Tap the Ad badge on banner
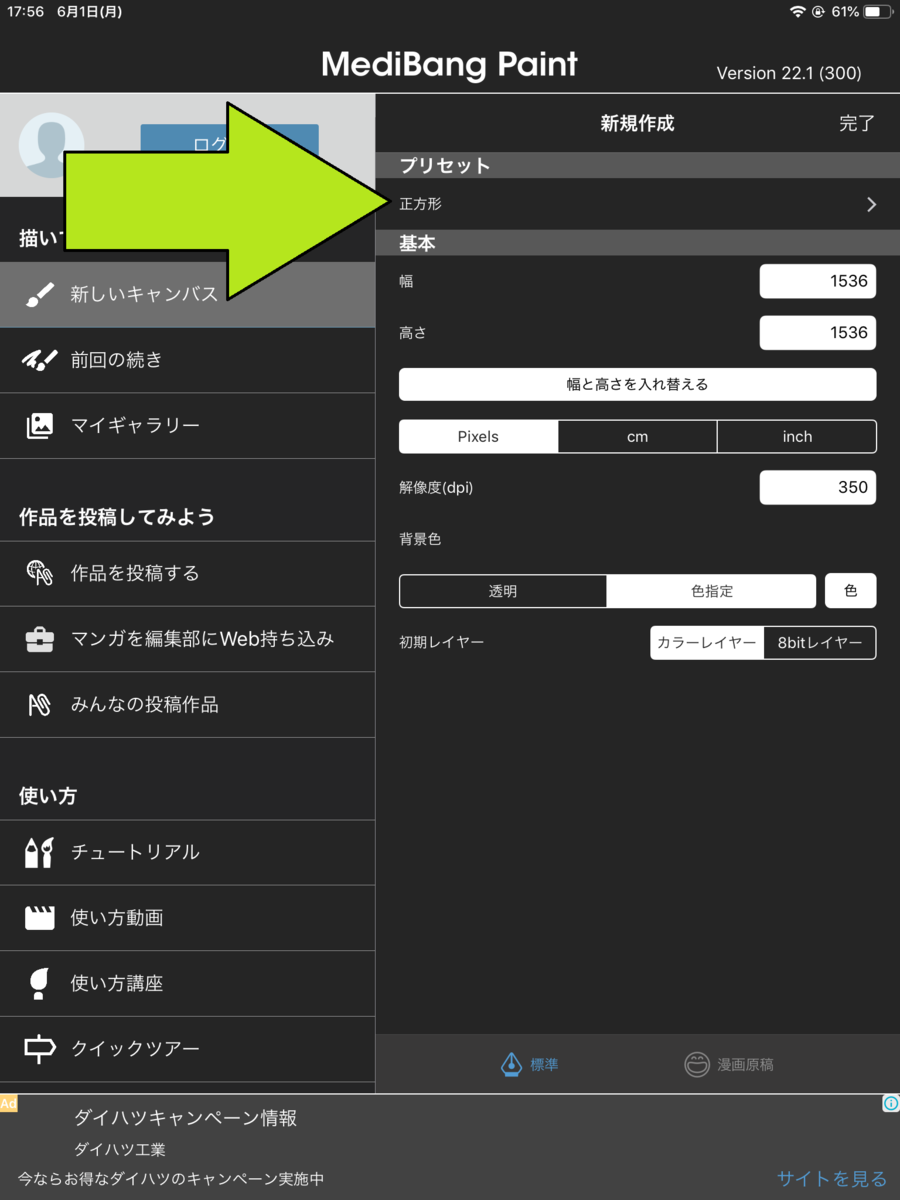Image resolution: width=900 pixels, height=1200 pixels. pyautogui.click(x=8, y=1104)
